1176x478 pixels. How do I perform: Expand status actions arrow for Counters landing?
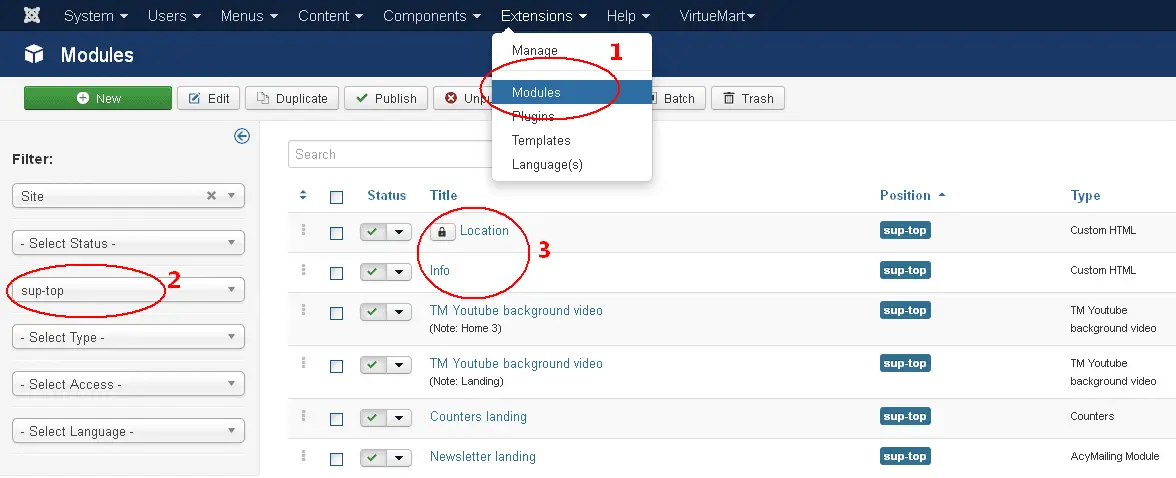[400, 418]
